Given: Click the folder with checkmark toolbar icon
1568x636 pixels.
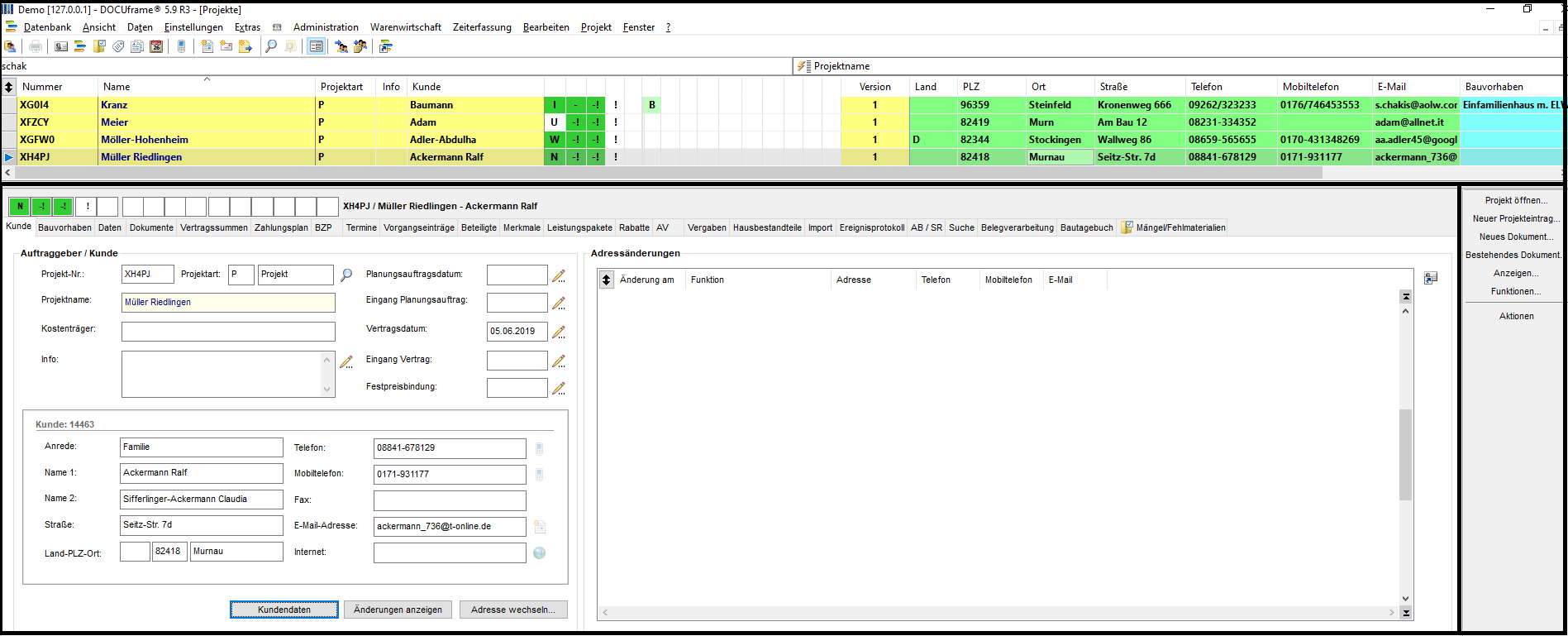Looking at the screenshot, I should coord(99,46).
